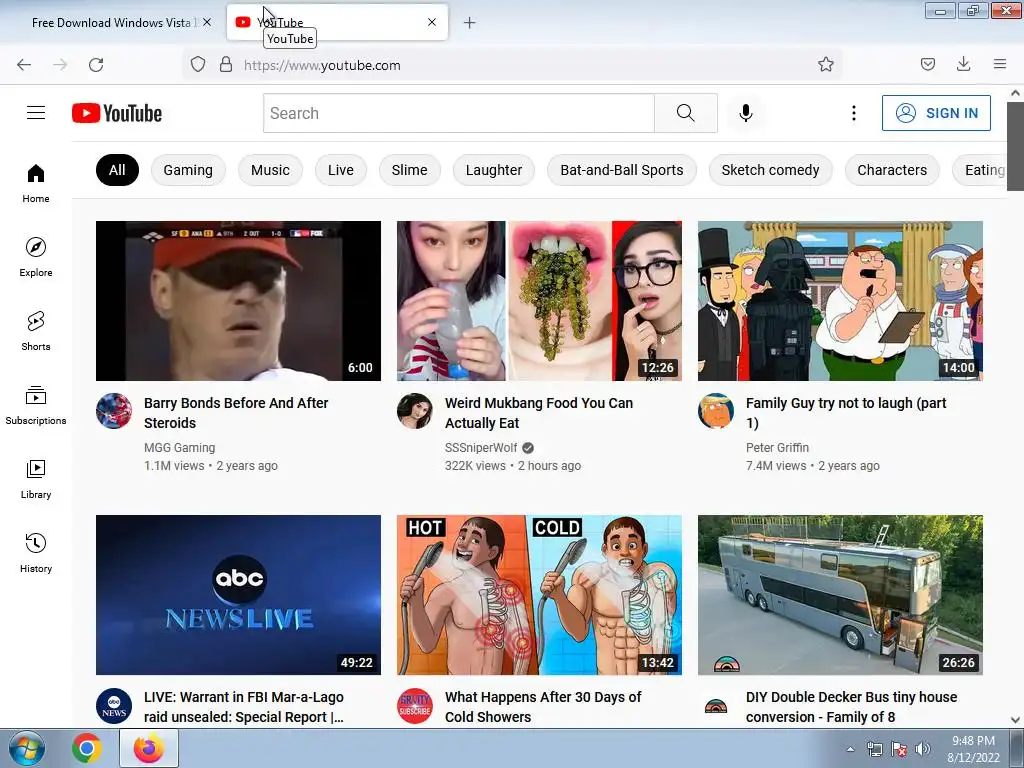Screen dimensions: 1024x768
Task: Select the Gaming filter chip
Action: tap(188, 170)
